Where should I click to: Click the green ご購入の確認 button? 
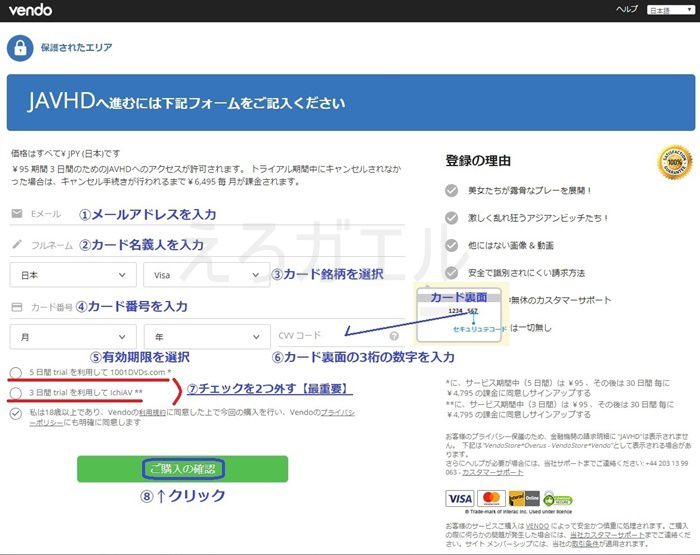(x=183, y=469)
